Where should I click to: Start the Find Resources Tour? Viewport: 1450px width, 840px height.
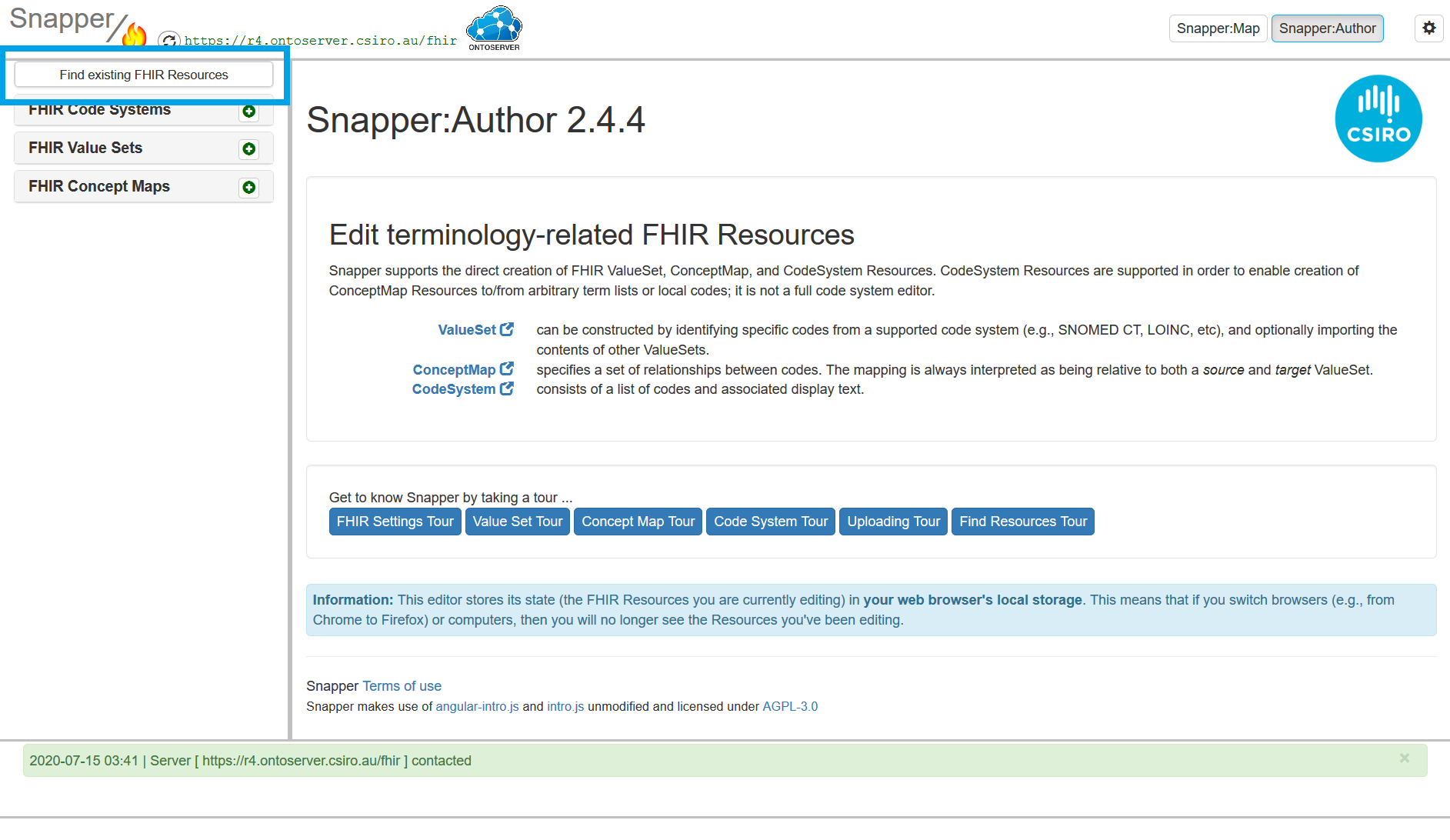[1023, 522]
